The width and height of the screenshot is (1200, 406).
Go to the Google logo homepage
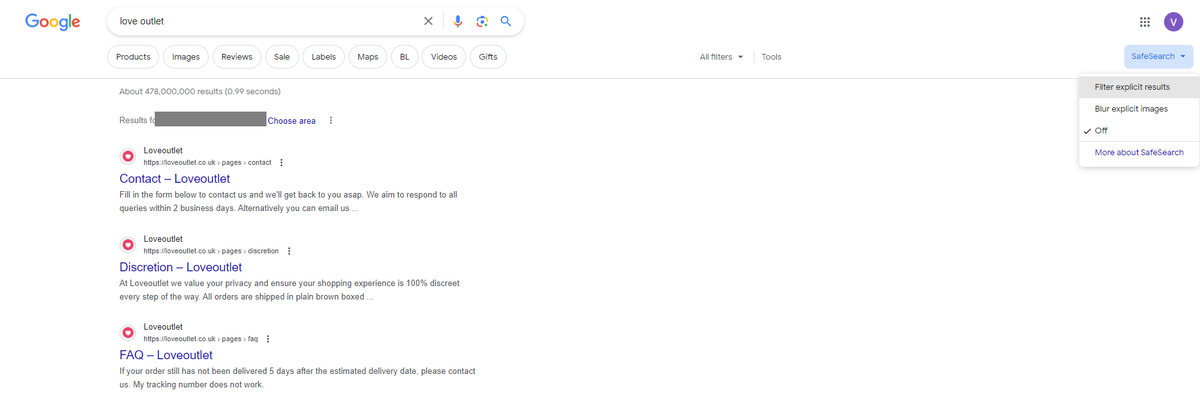pyautogui.click(x=53, y=22)
